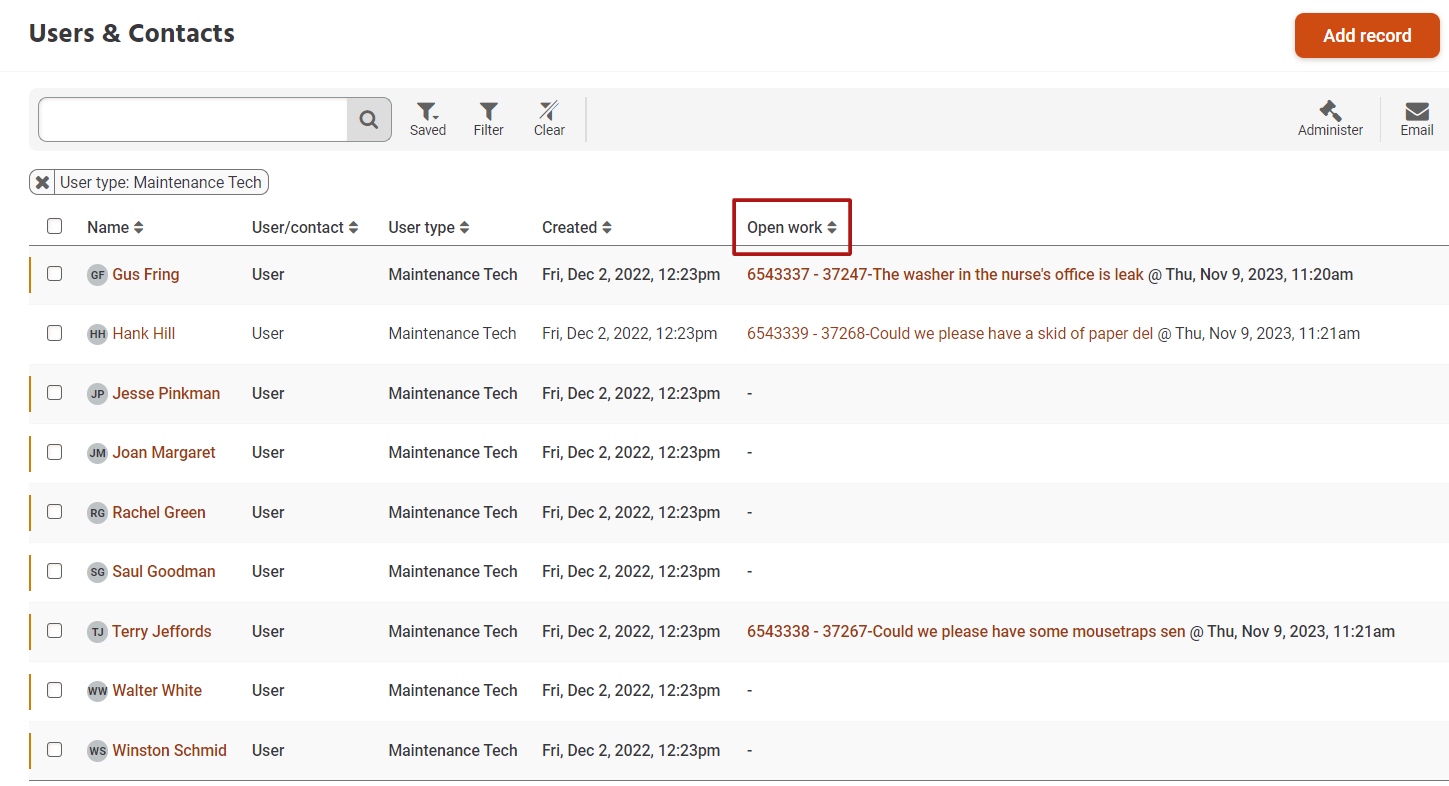Sort by the Open work column

[792, 228]
